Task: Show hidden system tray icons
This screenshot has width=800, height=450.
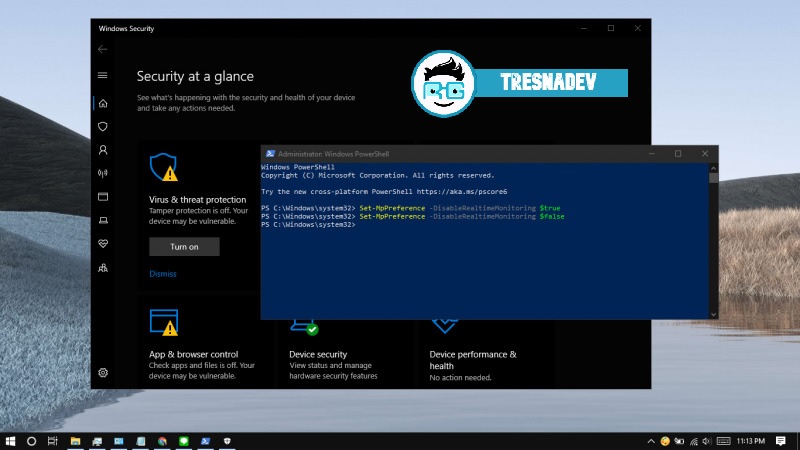Action: click(x=651, y=441)
